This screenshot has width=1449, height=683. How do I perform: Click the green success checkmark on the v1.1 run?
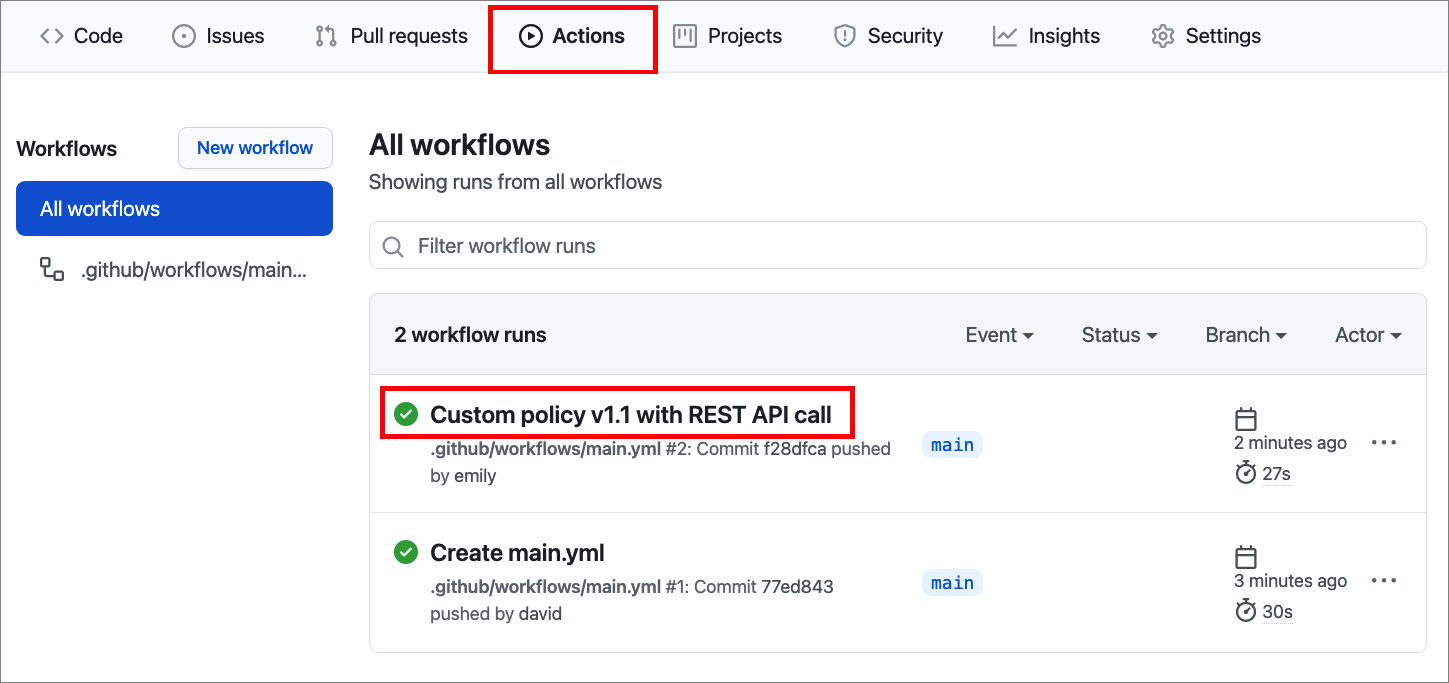point(405,413)
